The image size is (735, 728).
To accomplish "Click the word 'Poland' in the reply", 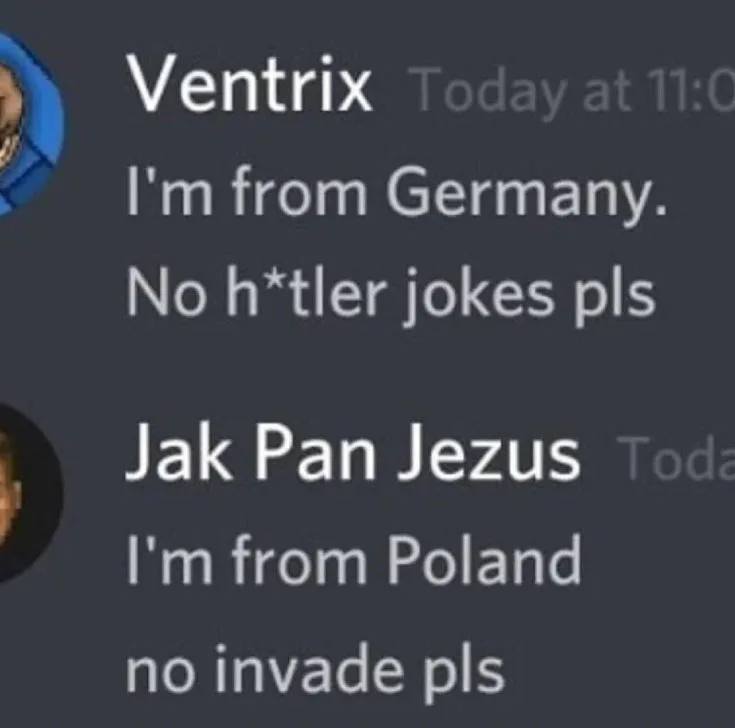I will pos(484,560).
